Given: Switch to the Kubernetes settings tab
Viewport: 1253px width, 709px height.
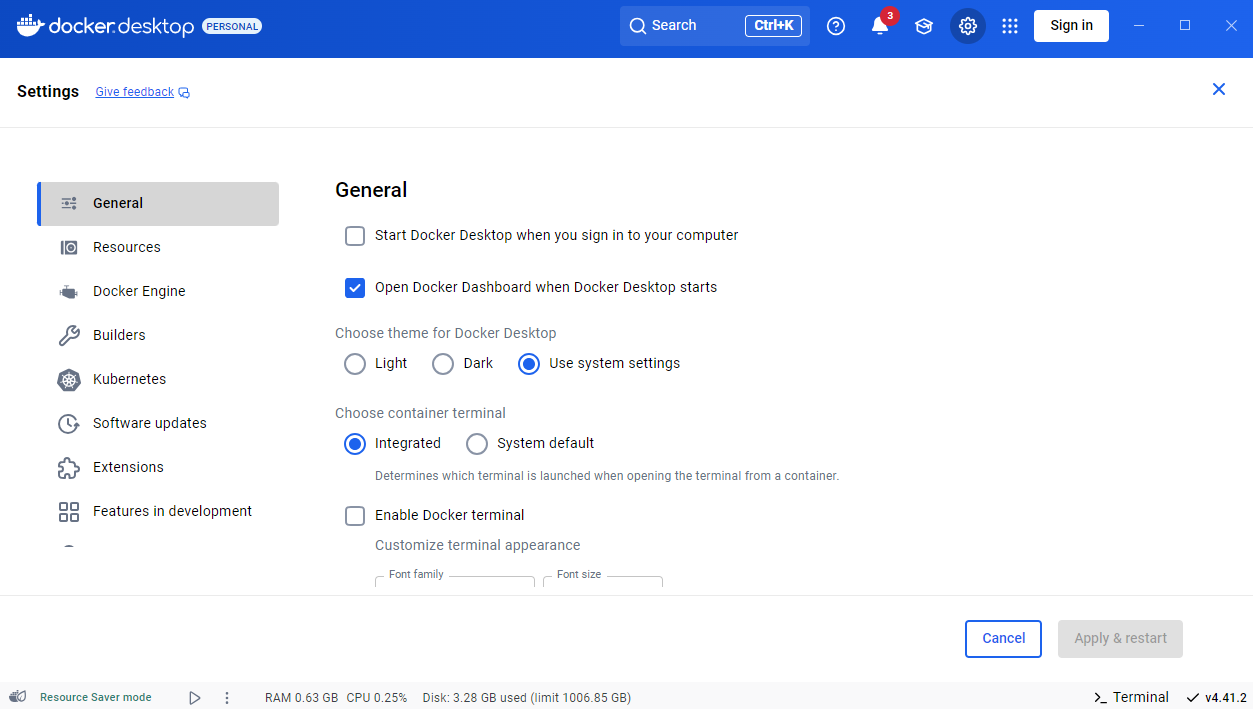Looking at the screenshot, I should tap(129, 379).
